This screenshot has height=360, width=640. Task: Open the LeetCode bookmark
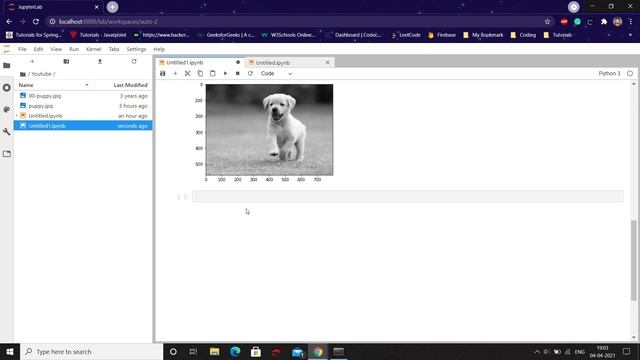pyautogui.click(x=406, y=35)
